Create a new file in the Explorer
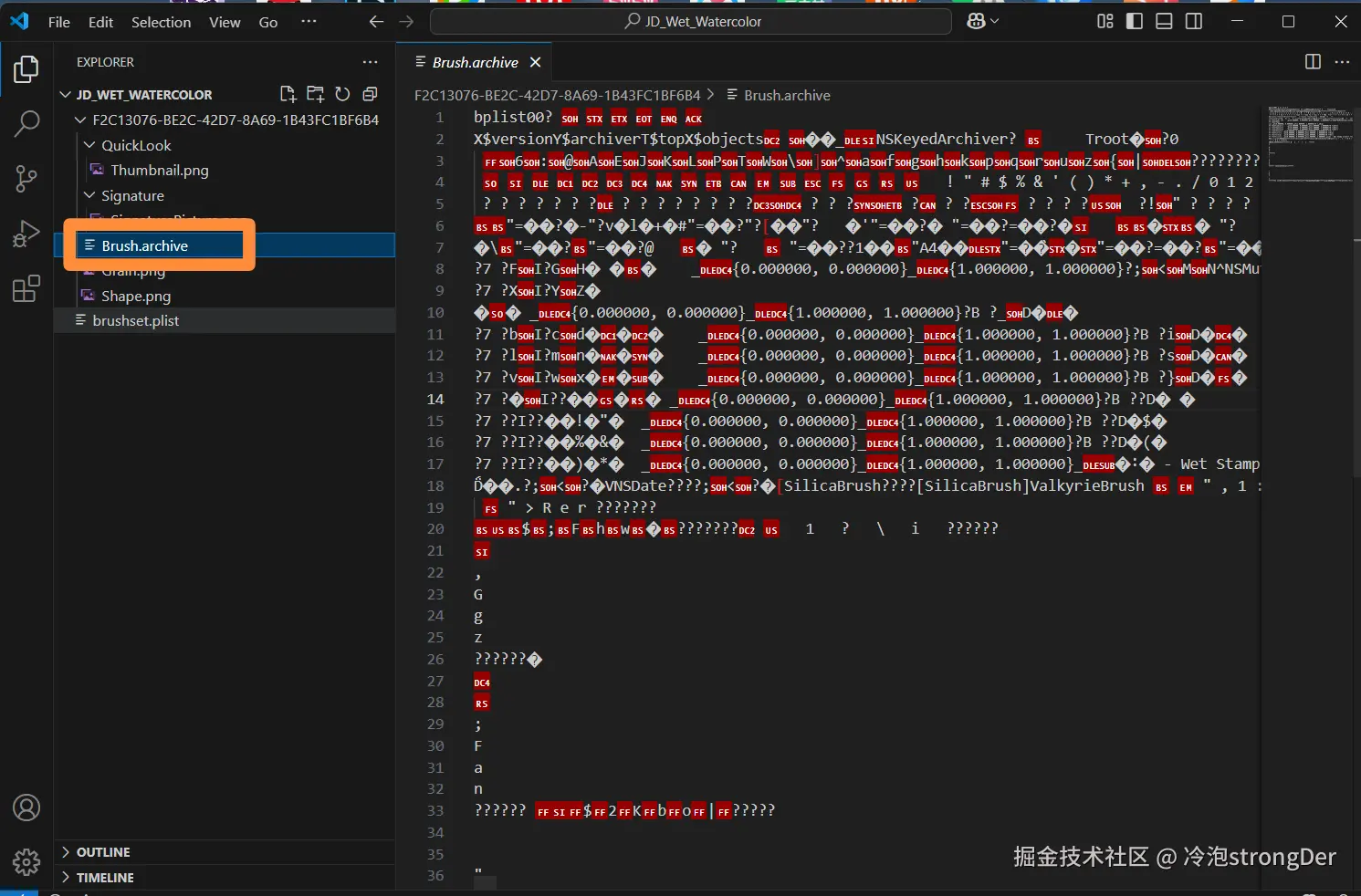Screen dimensions: 1361x896 288,93
